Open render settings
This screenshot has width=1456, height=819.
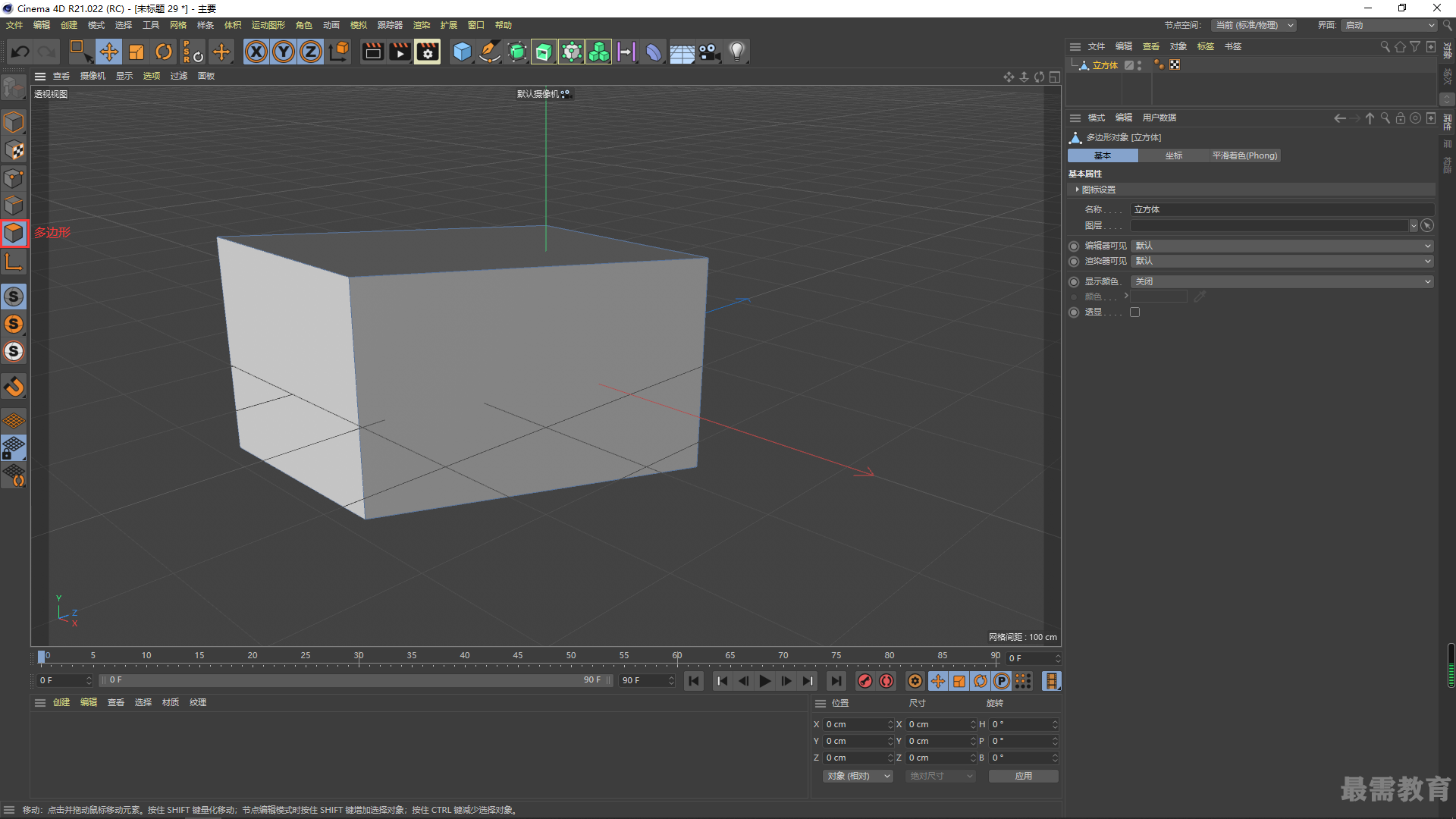tap(428, 52)
